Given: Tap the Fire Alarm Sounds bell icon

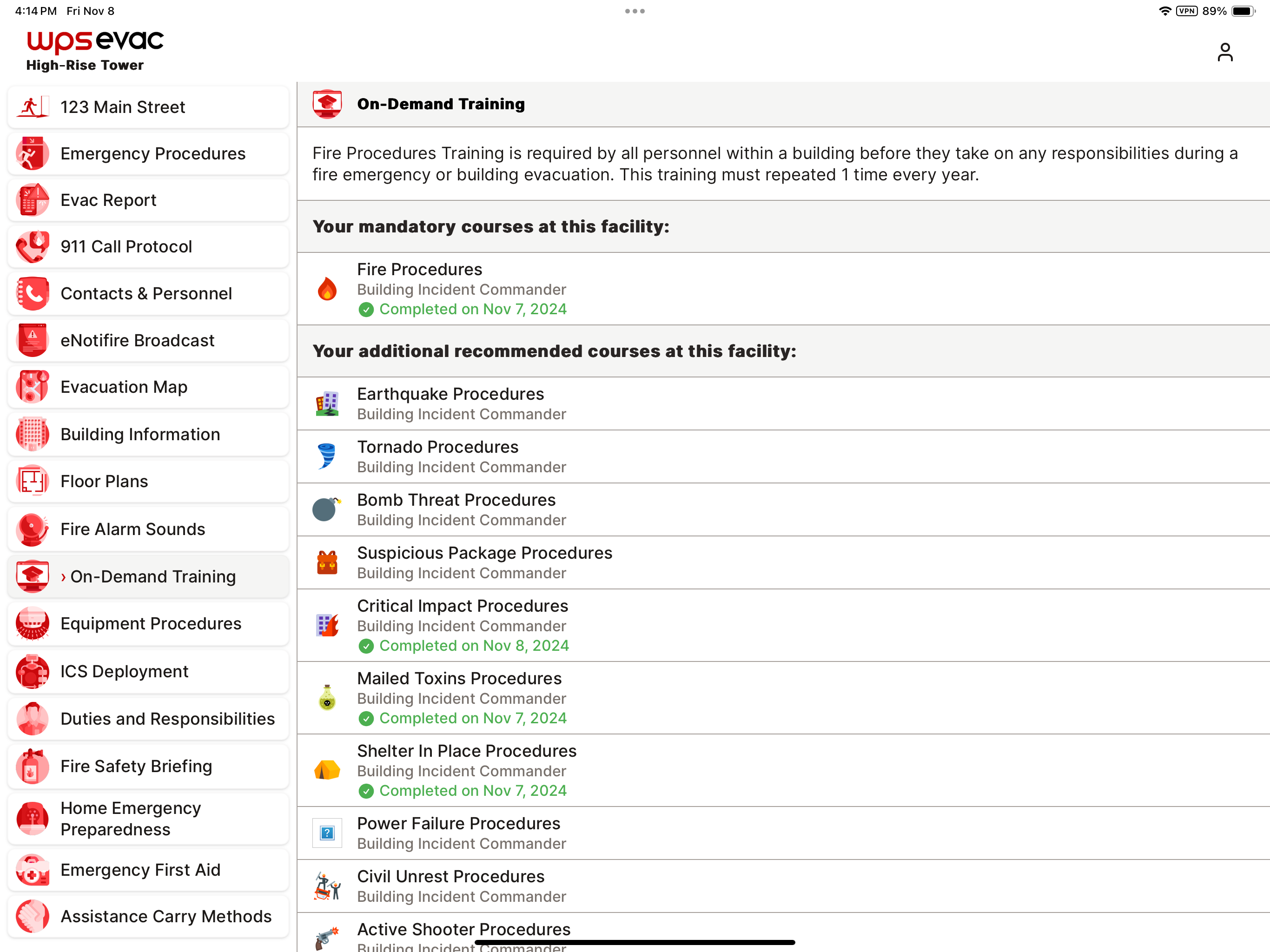Looking at the screenshot, I should pos(33,529).
